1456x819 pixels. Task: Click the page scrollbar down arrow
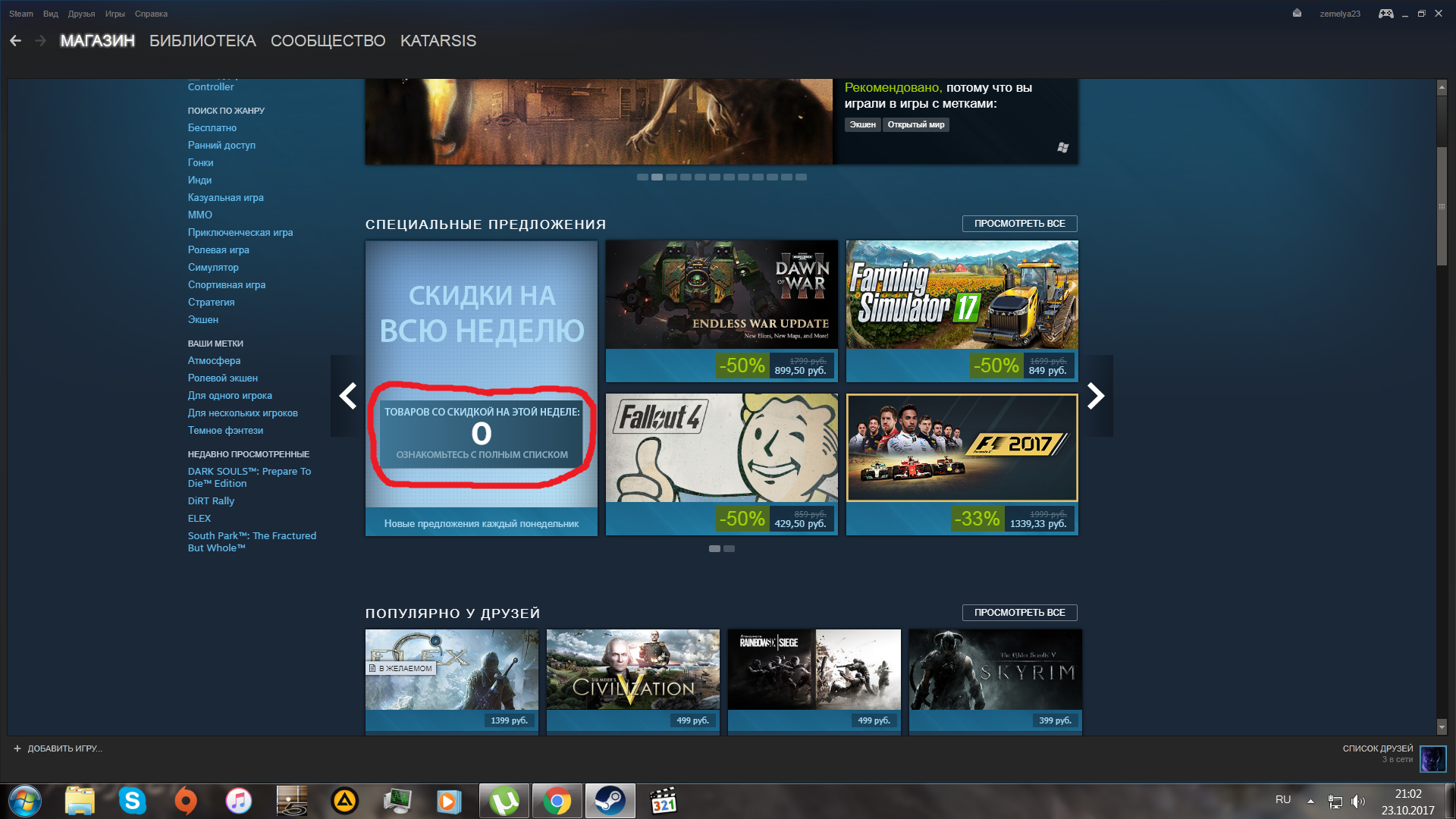(x=1442, y=726)
